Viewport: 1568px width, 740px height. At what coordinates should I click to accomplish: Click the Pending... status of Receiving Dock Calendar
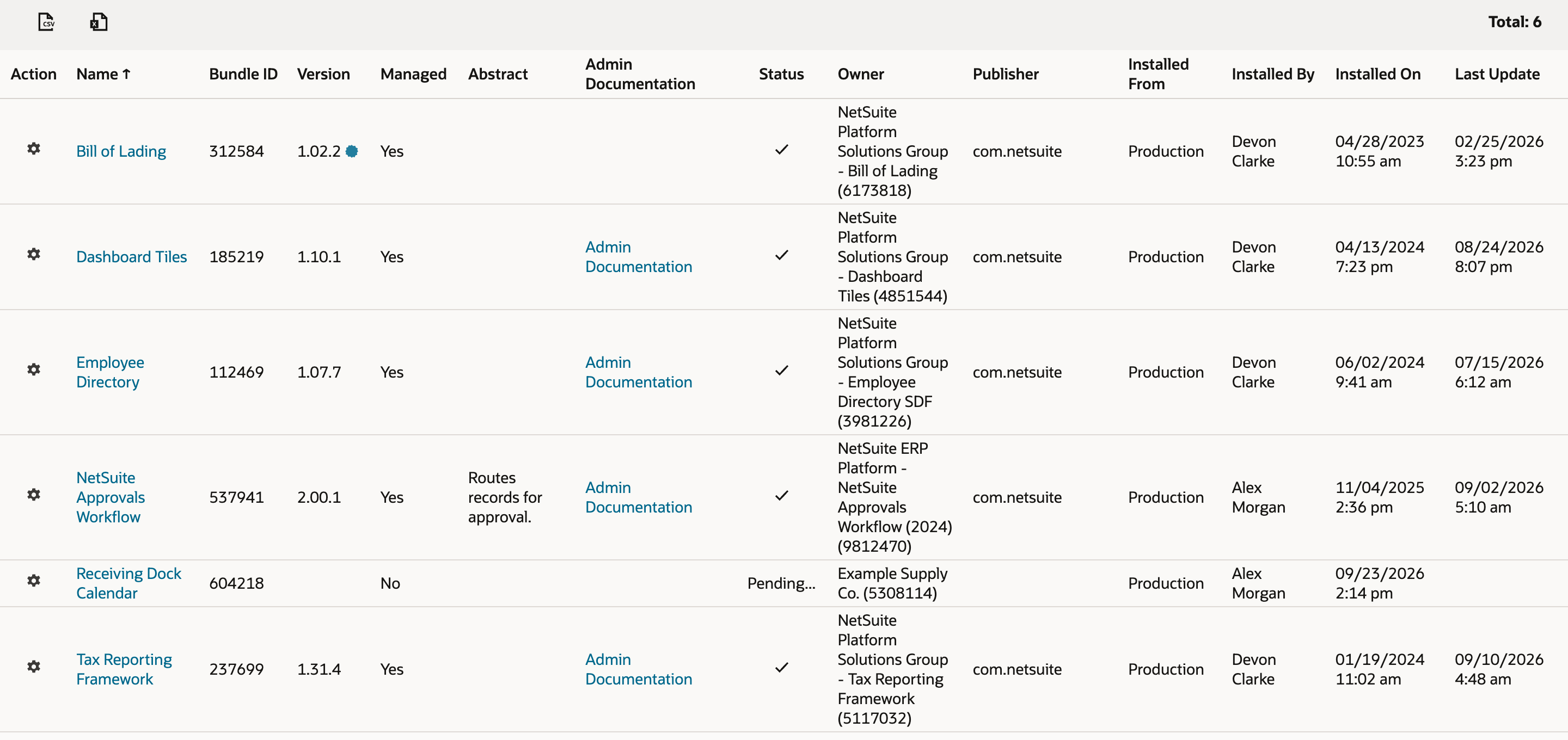[781, 584]
